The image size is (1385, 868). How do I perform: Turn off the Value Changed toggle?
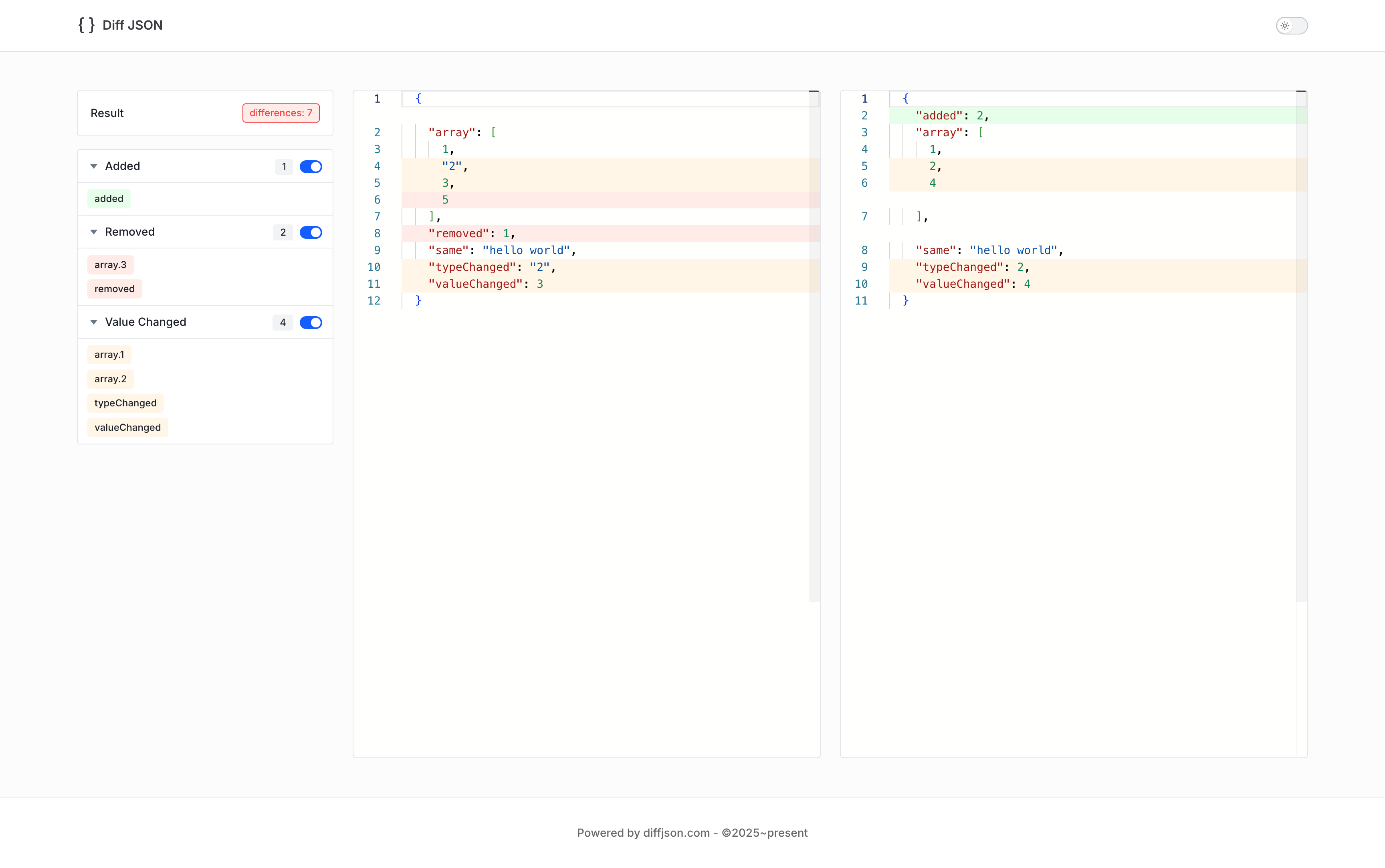[x=311, y=322]
